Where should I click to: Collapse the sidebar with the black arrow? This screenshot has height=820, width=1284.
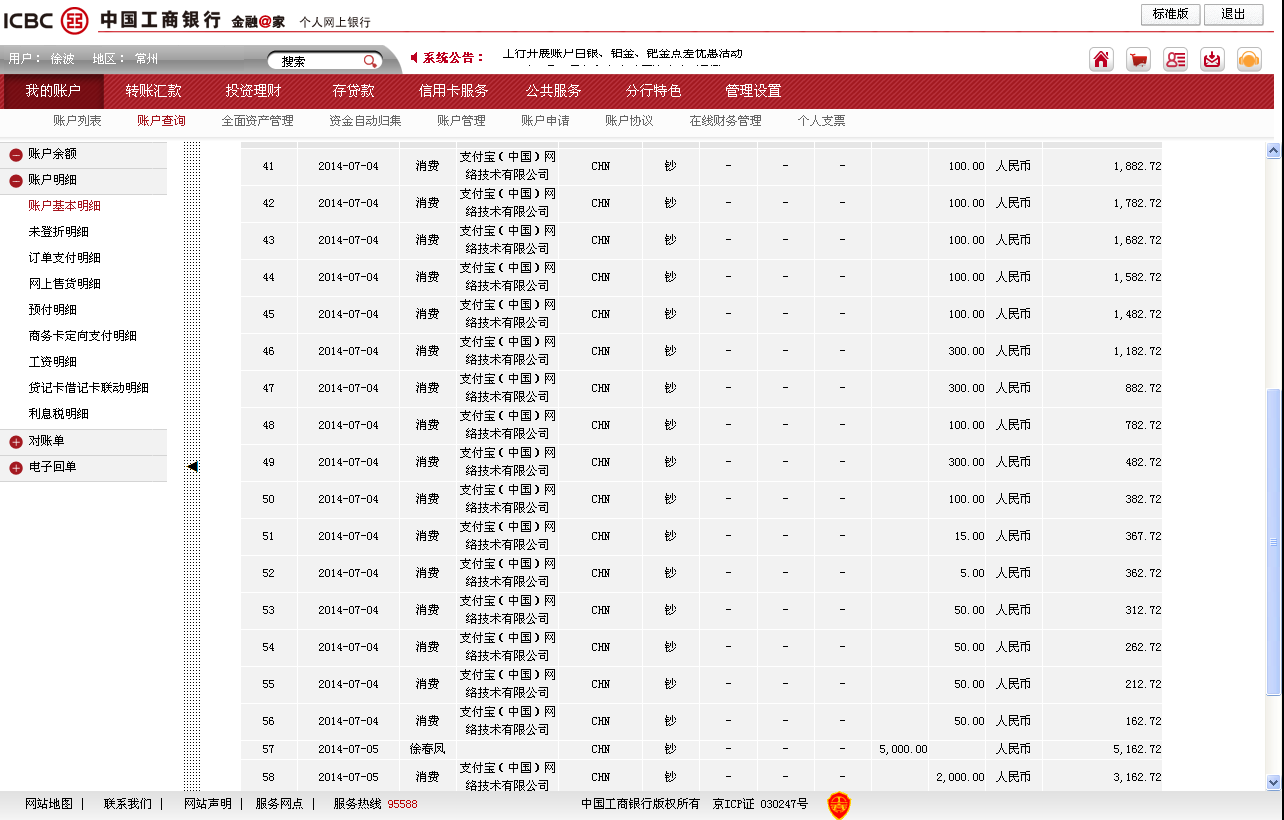pos(192,466)
